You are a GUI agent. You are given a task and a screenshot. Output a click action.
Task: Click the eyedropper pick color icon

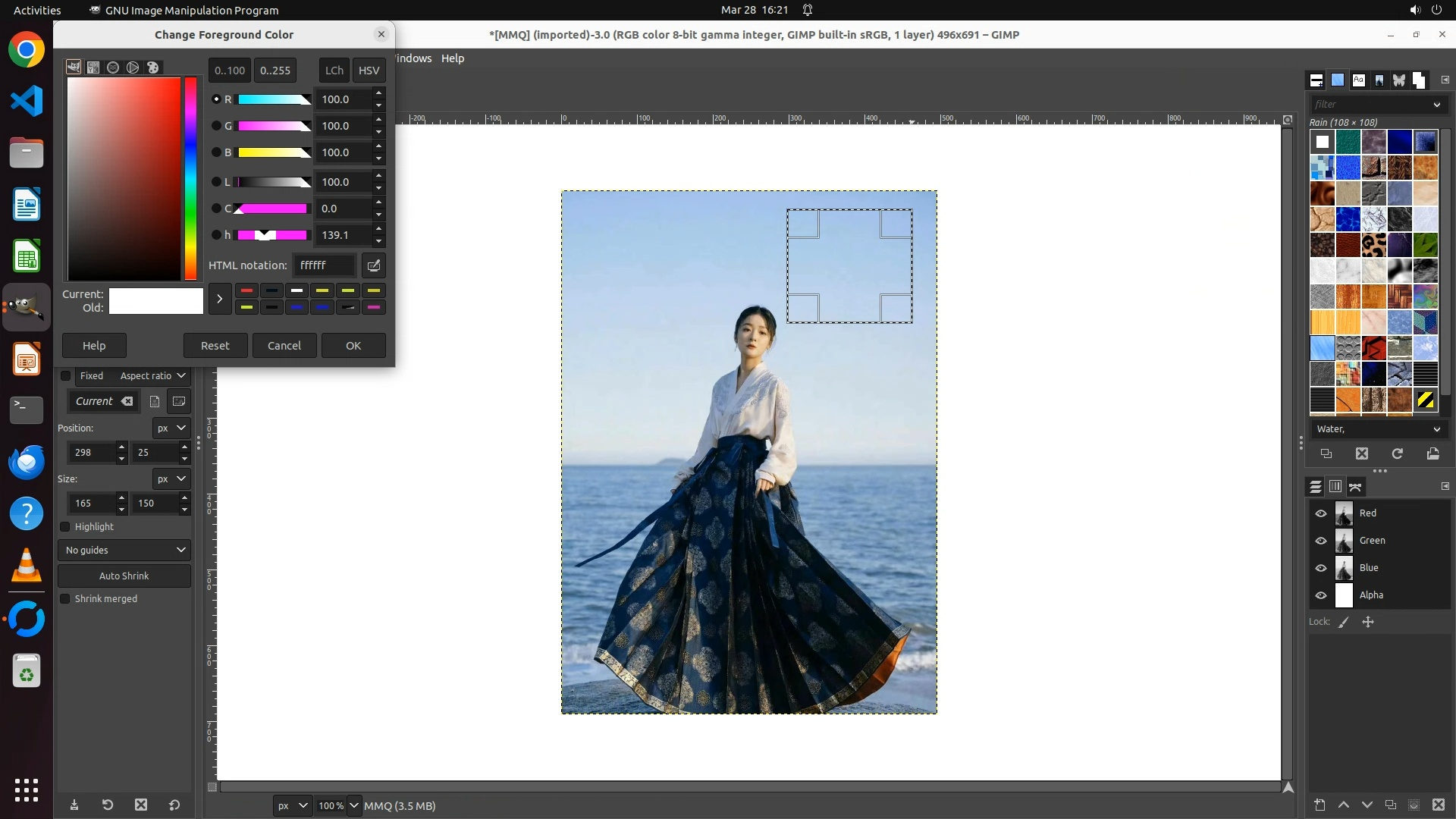point(374,265)
